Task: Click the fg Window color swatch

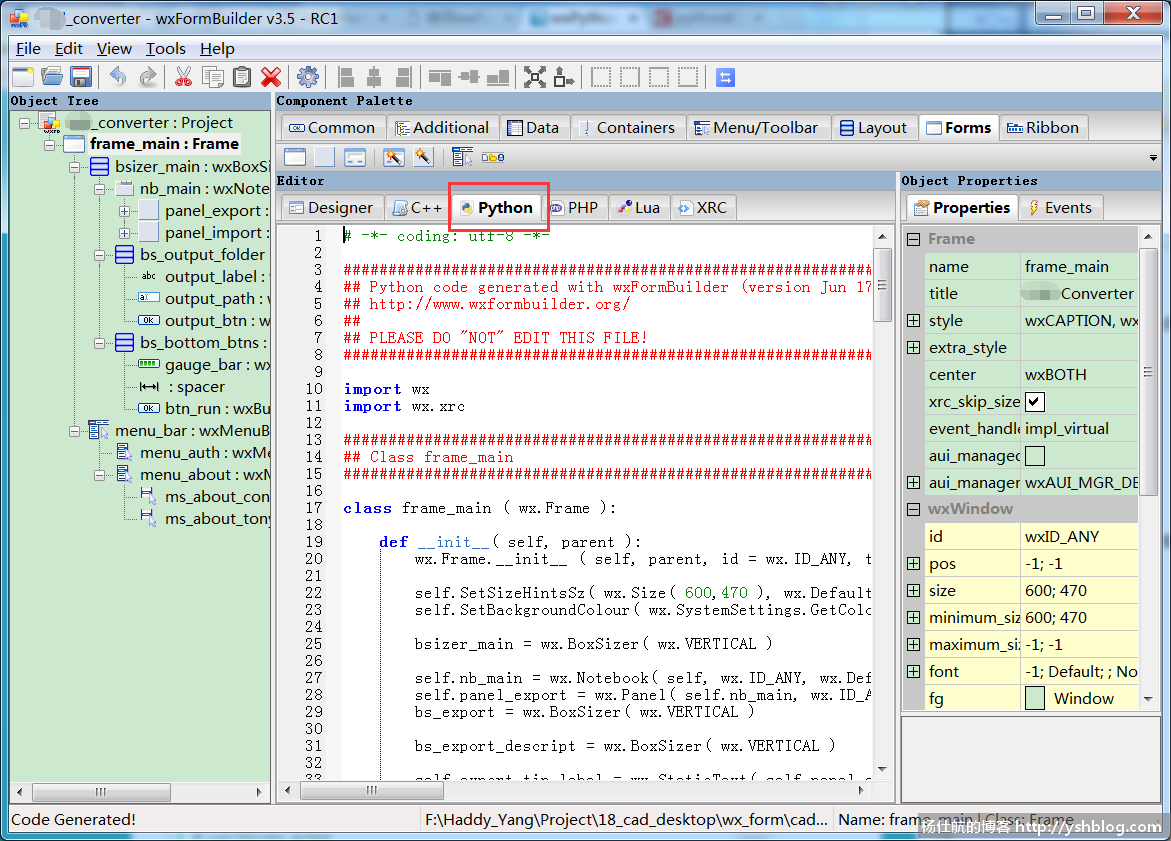Action: [1034, 698]
